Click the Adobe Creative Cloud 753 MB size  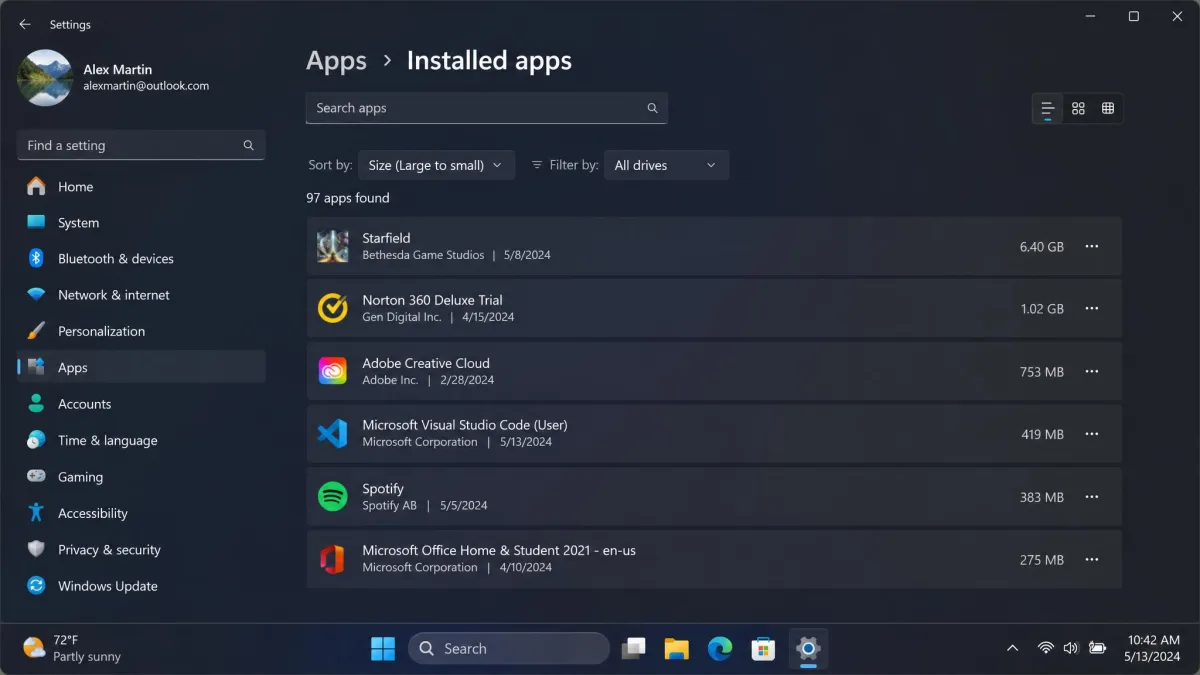[x=1042, y=372]
